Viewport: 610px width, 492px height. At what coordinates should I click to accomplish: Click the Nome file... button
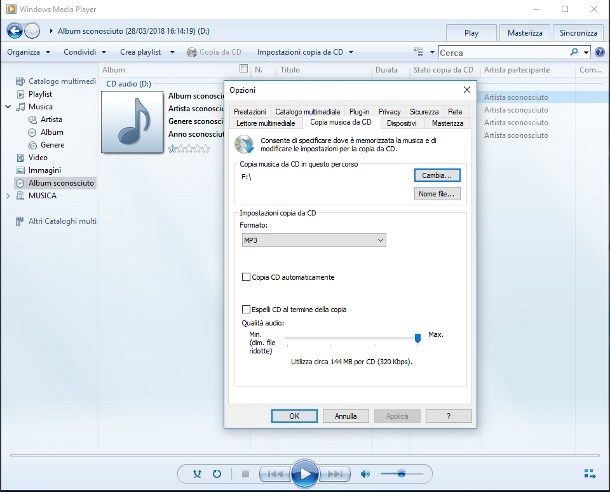[437, 194]
